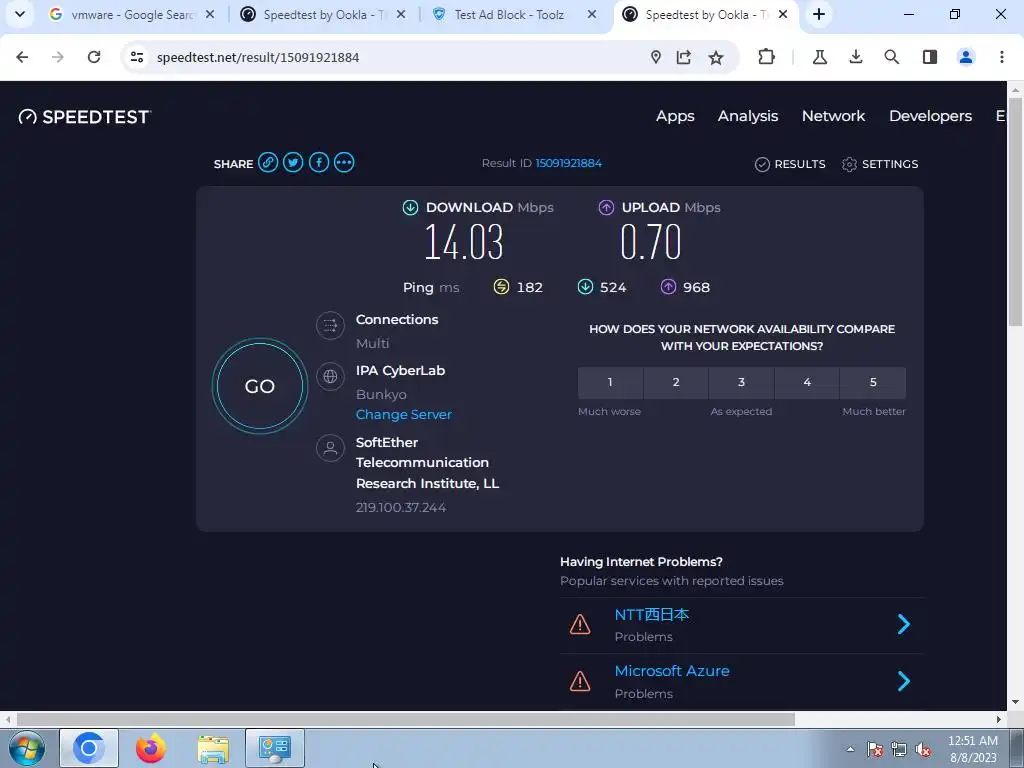This screenshot has width=1024, height=768.
Task: Close the Test Ad Block tab
Action: point(592,14)
